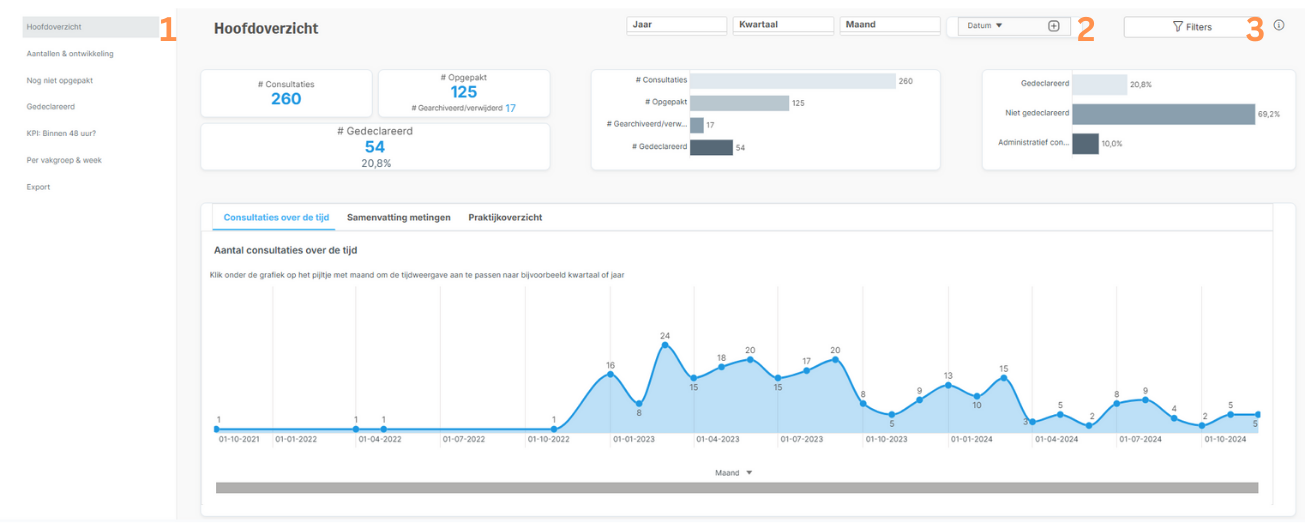The height and width of the screenshot is (523, 1306).
Task: Open the Gedeclareerd sidebar item
Action: [x=51, y=106]
